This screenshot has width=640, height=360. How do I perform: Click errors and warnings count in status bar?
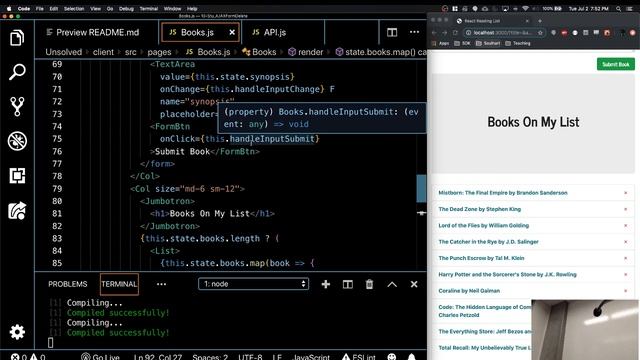28,356
